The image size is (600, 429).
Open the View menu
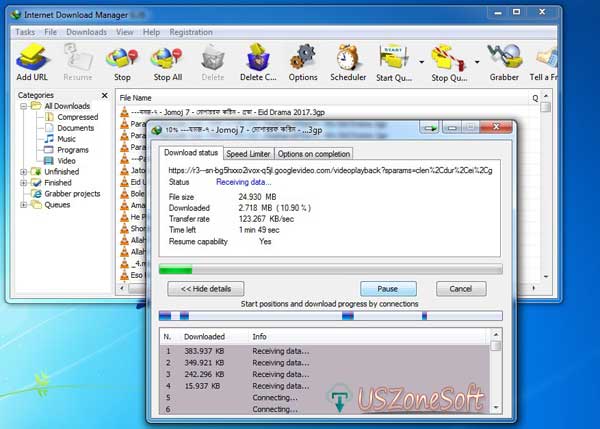tap(125, 32)
